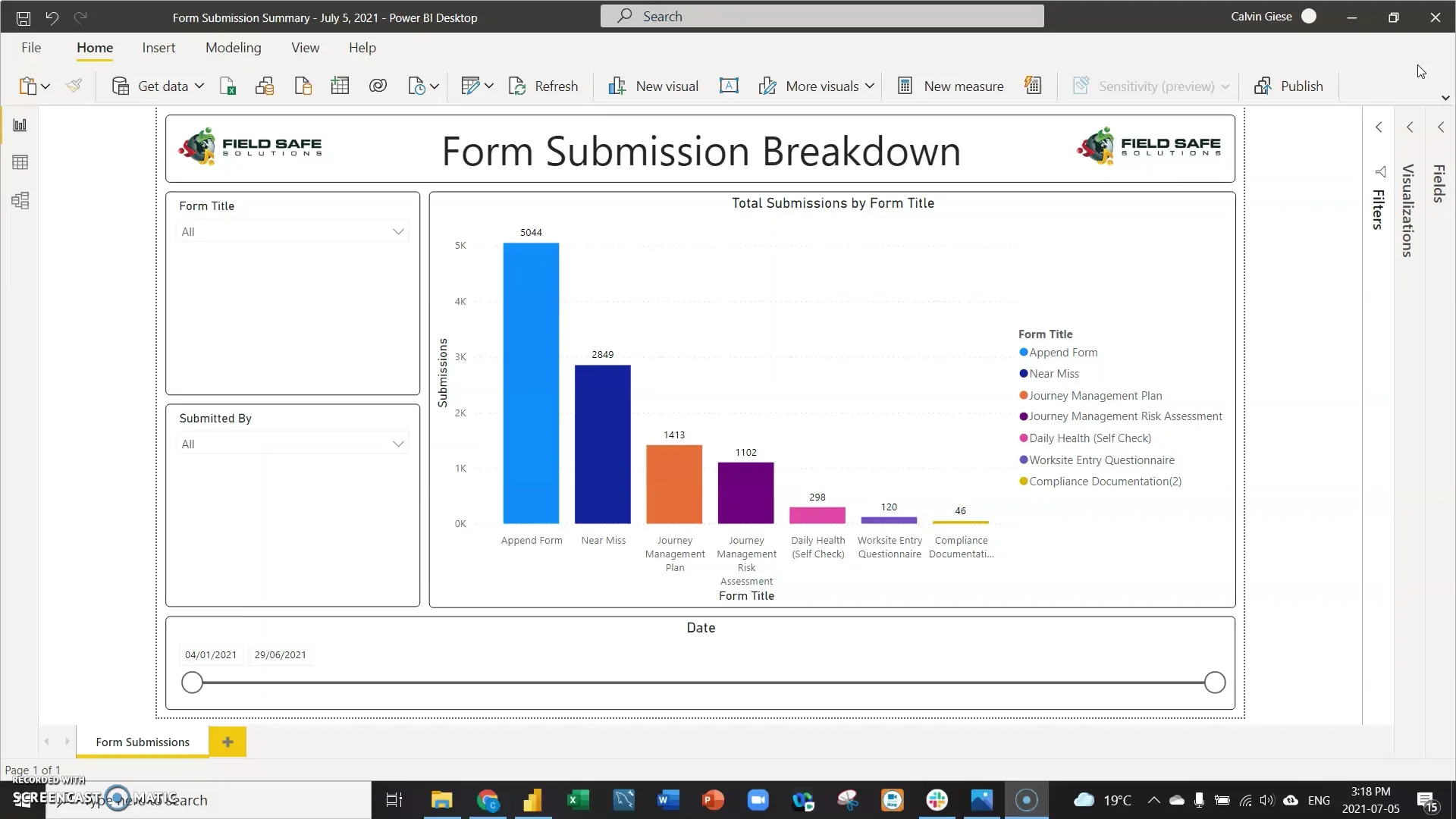Switch to Data view in sidebar
1456x819 pixels.
(20, 163)
